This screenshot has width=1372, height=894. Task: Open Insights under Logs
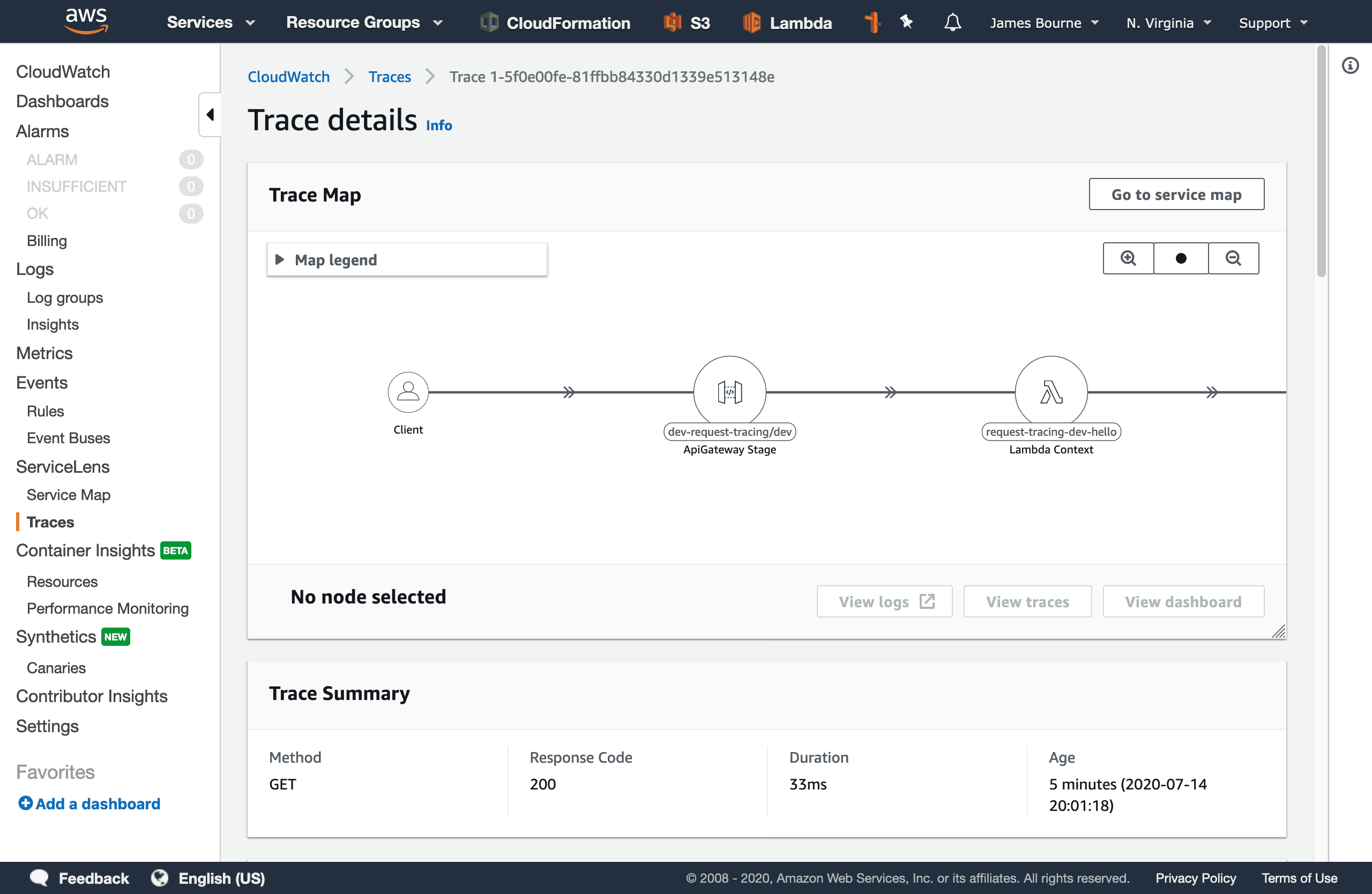pos(53,324)
